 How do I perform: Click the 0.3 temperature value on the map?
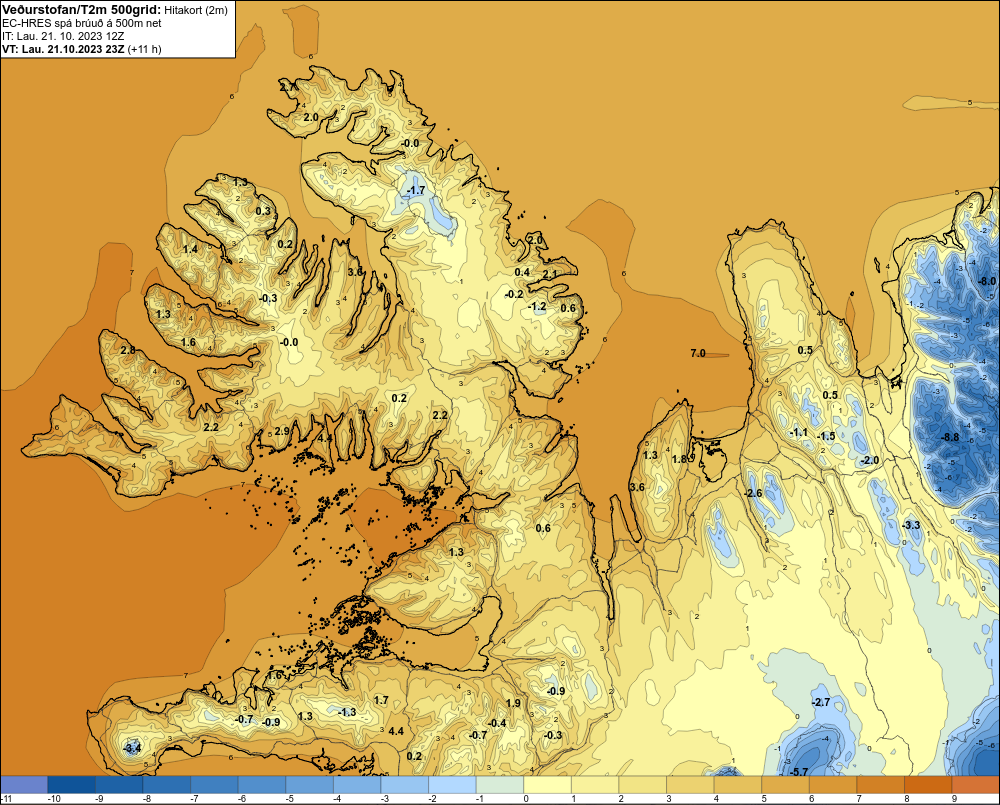tap(263, 210)
